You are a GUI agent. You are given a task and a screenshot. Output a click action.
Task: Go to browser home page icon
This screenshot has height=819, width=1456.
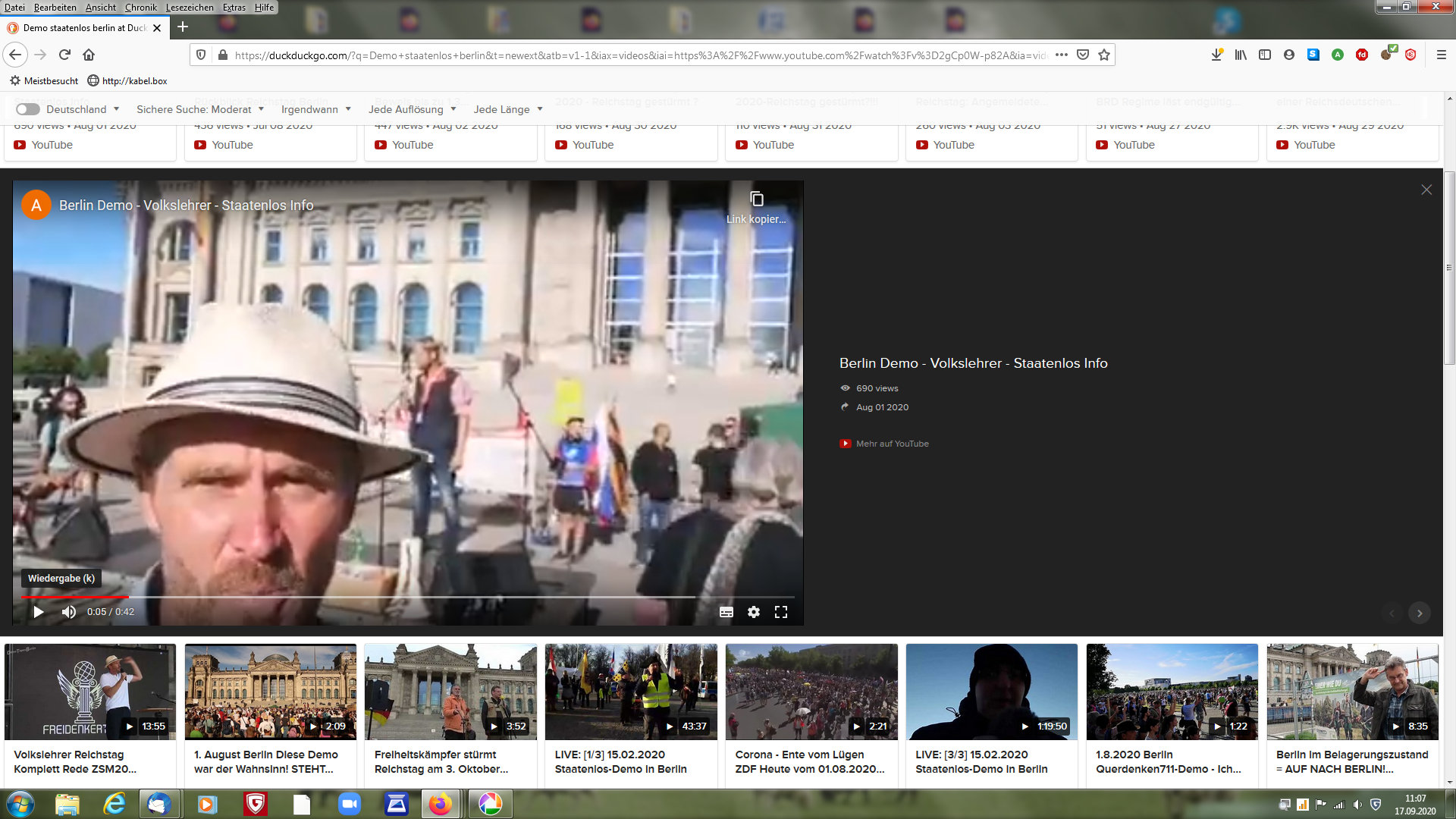pos(89,55)
